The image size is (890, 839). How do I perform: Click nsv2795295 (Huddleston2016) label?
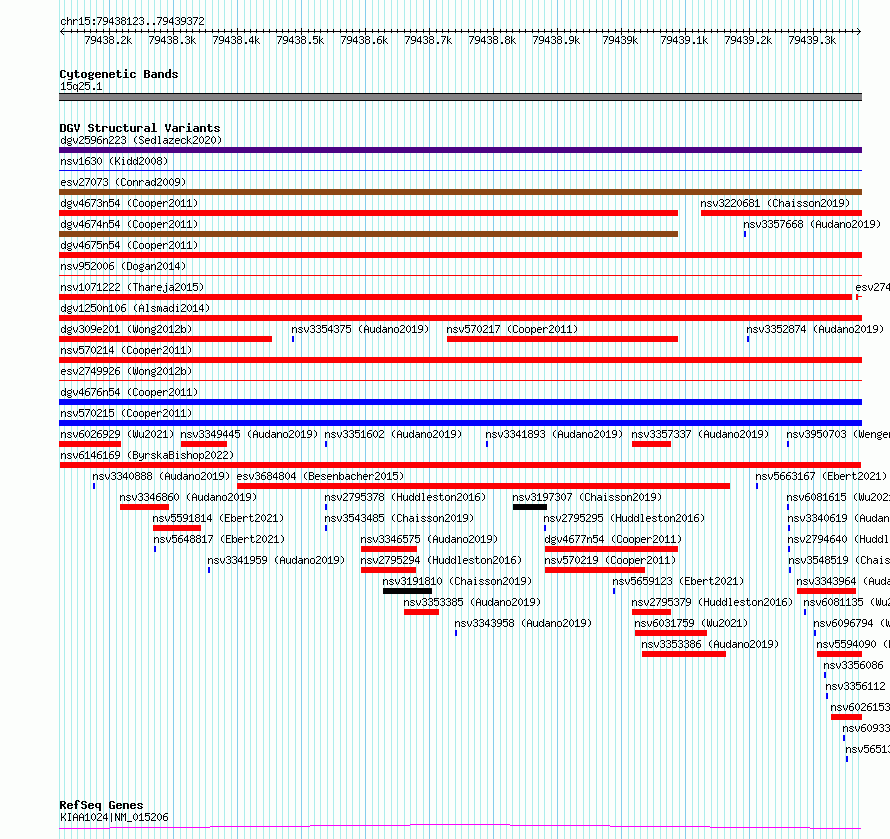tap(624, 518)
